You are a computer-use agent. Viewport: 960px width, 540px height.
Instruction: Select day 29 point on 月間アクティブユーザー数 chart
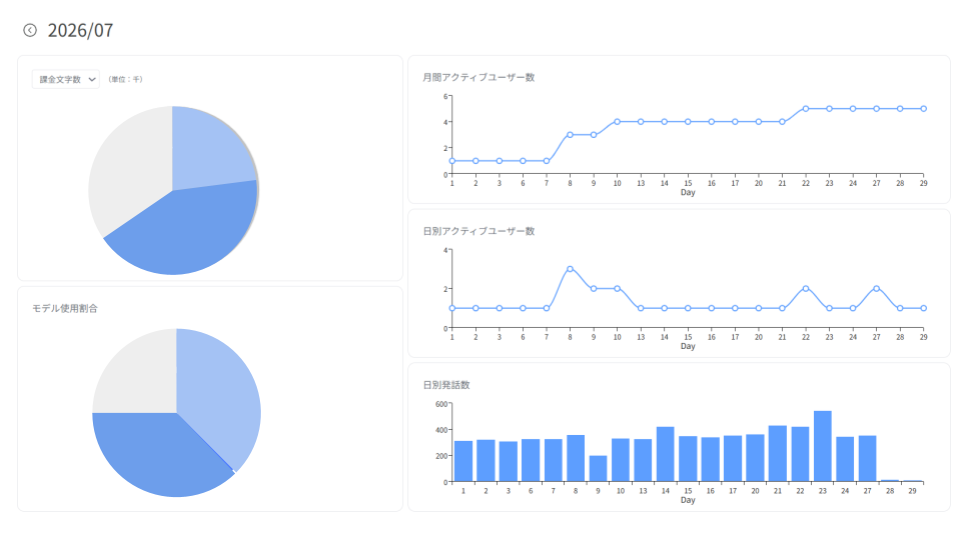[x=924, y=108]
